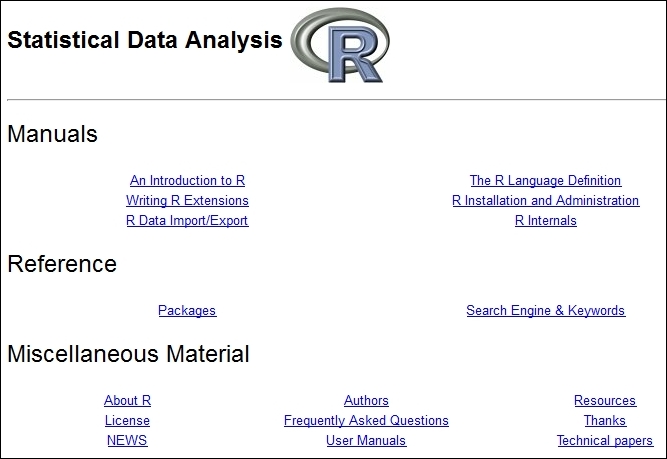Go to User Manuals link
The image size is (667, 459).
click(366, 440)
